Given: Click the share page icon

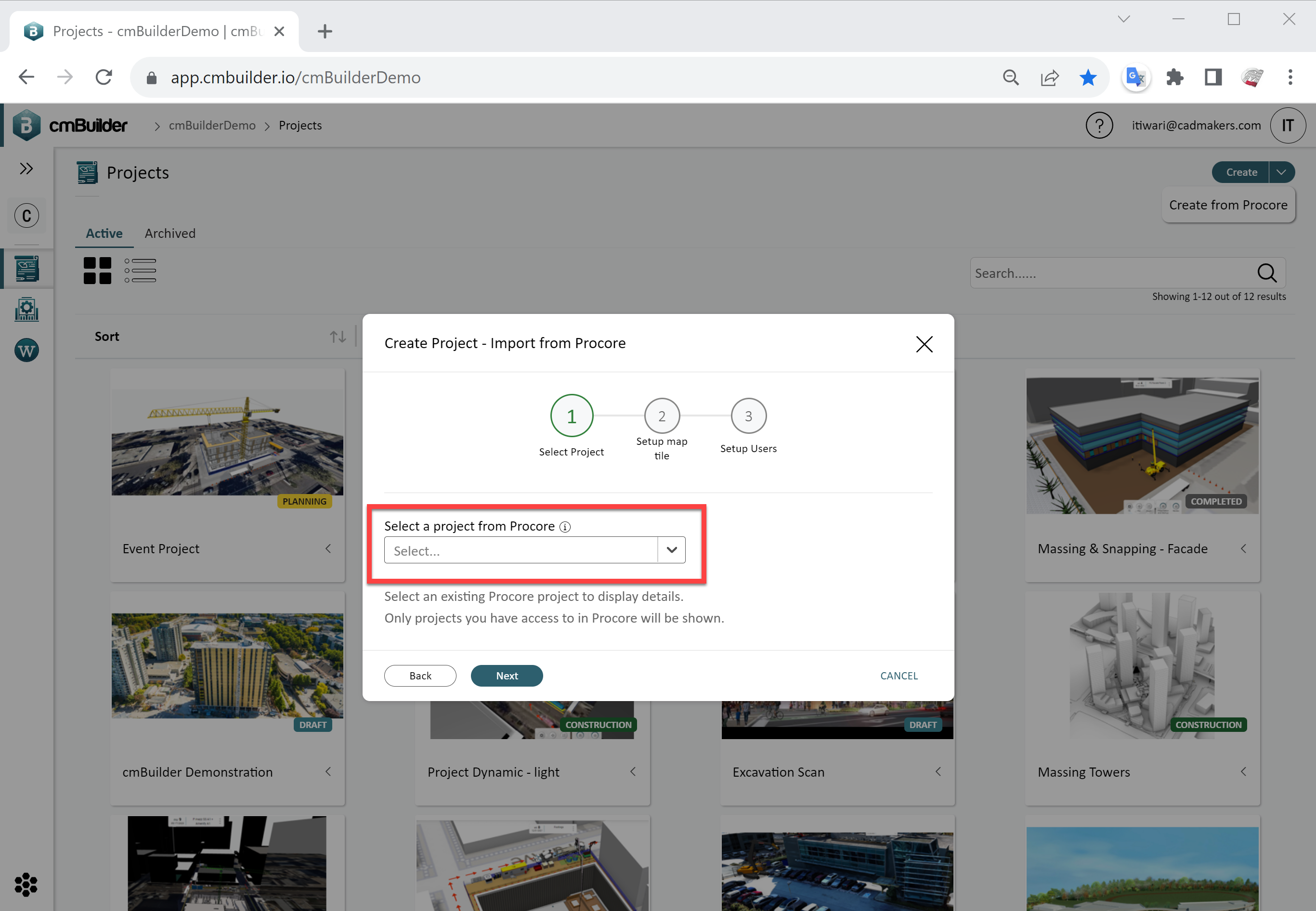Looking at the screenshot, I should tap(1050, 77).
